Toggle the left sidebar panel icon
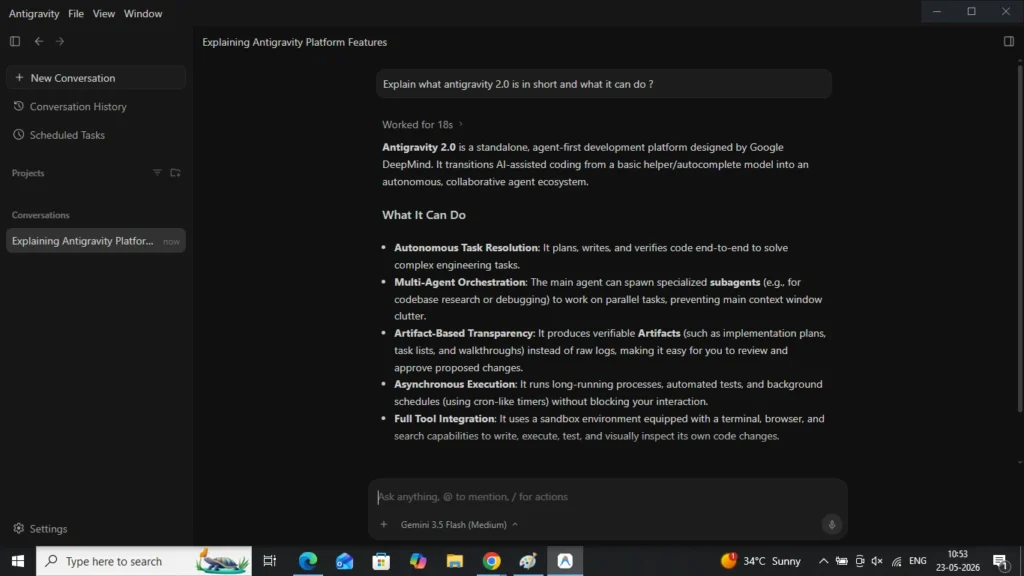1024x576 pixels. coord(15,41)
